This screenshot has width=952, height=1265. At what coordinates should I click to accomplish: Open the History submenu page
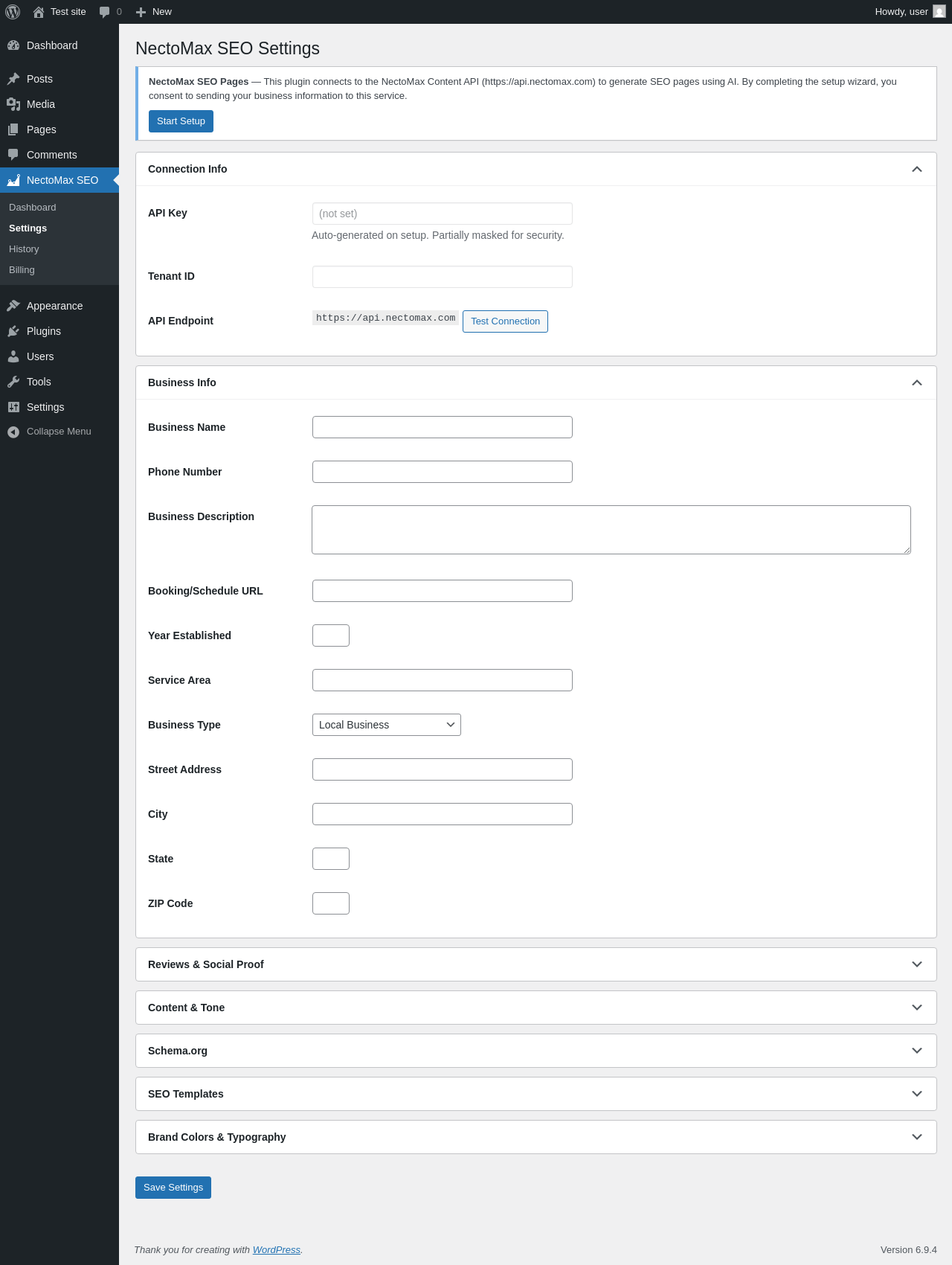click(24, 249)
